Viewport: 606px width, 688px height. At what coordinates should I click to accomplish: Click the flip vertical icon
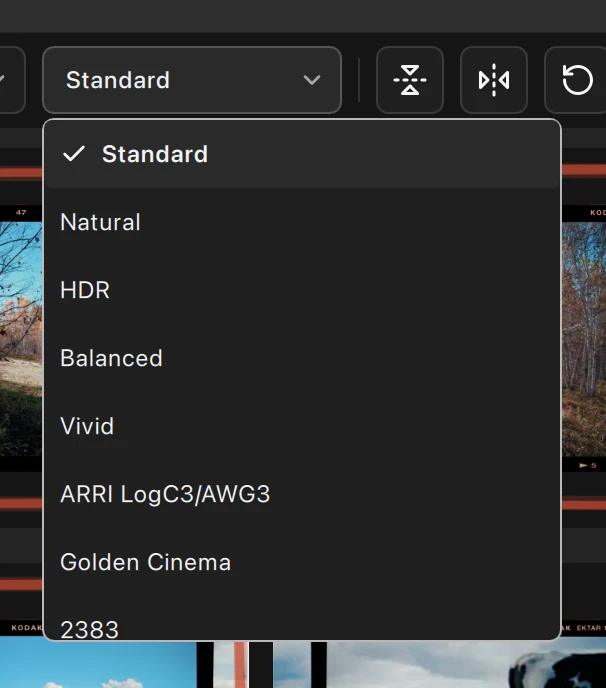click(x=409, y=80)
